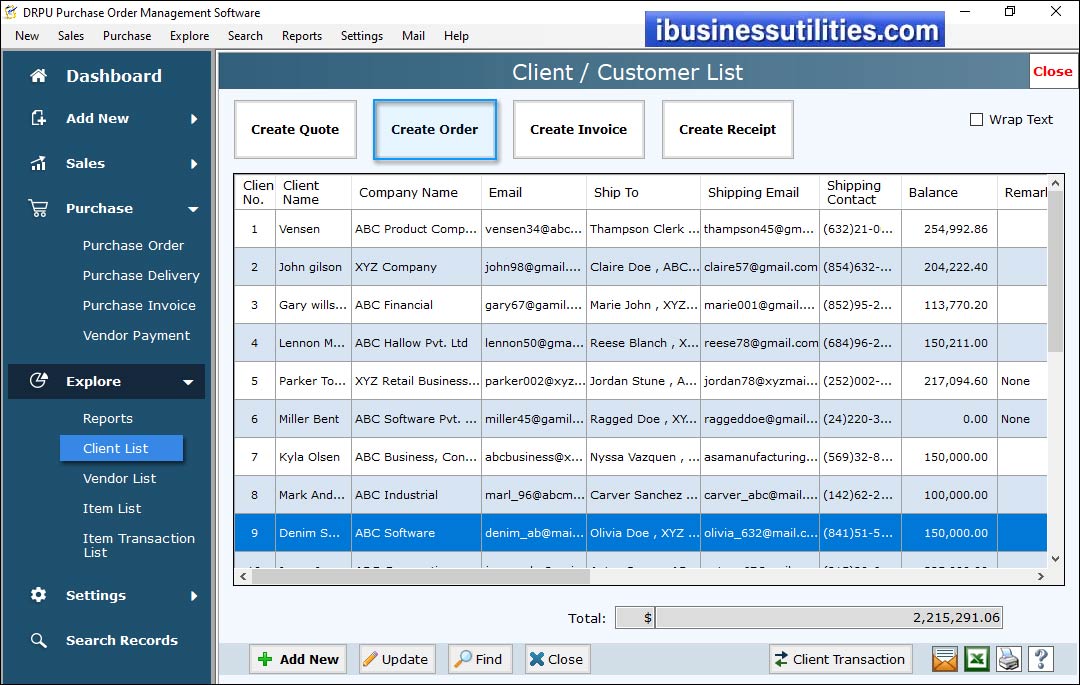The width and height of the screenshot is (1080, 685).
Task: Click the printer icon
Action: [x=1009, y=659]
